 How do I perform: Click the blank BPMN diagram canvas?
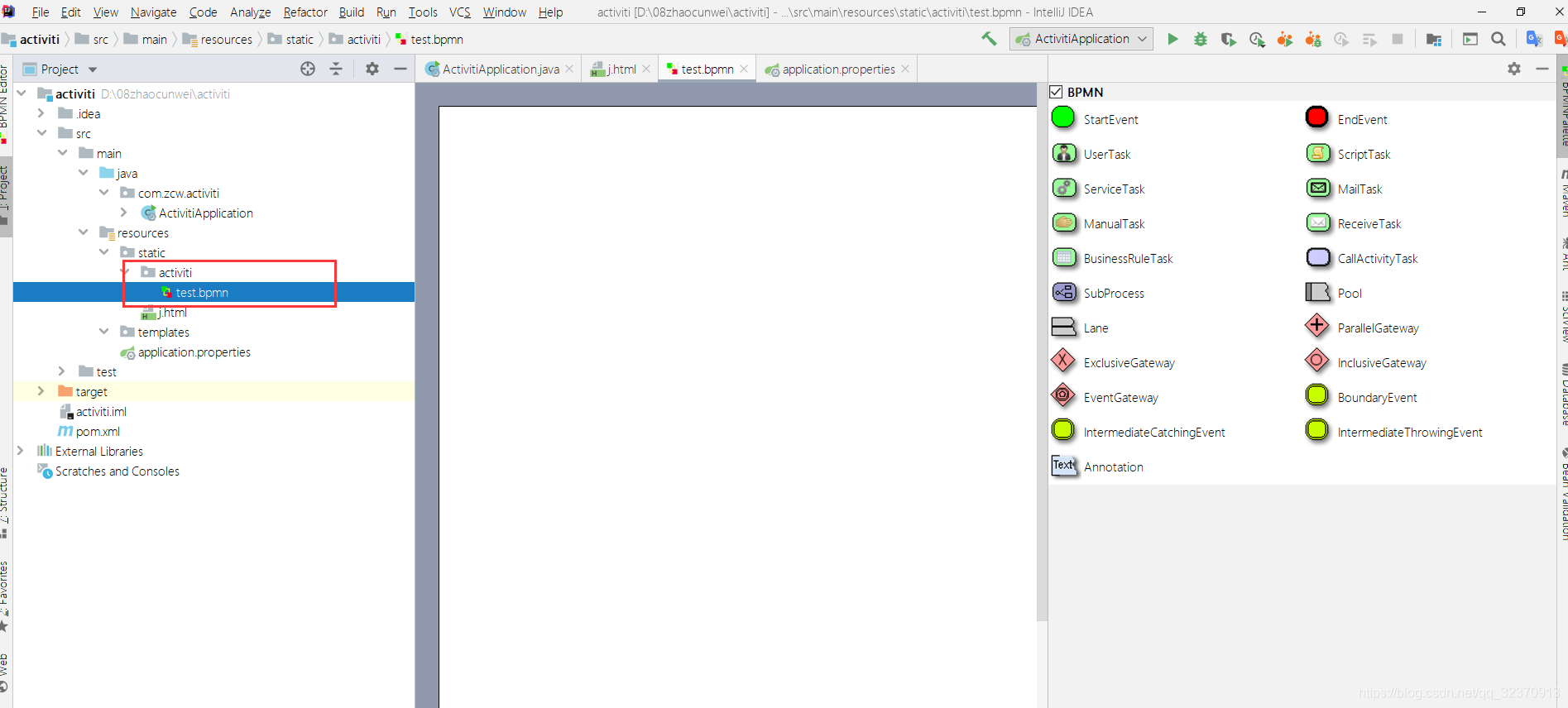737,405
